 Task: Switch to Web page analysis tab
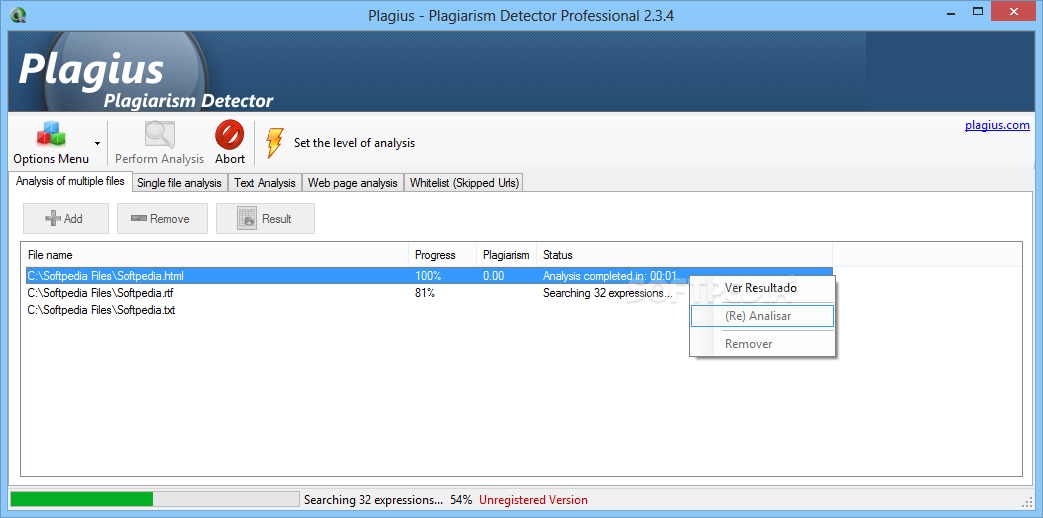[353, 183]
